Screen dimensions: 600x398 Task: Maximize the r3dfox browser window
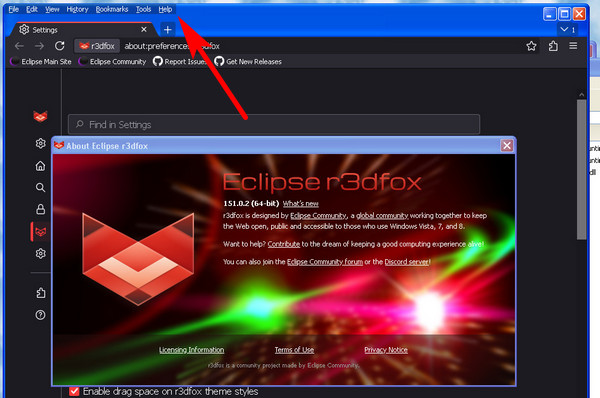564,14
